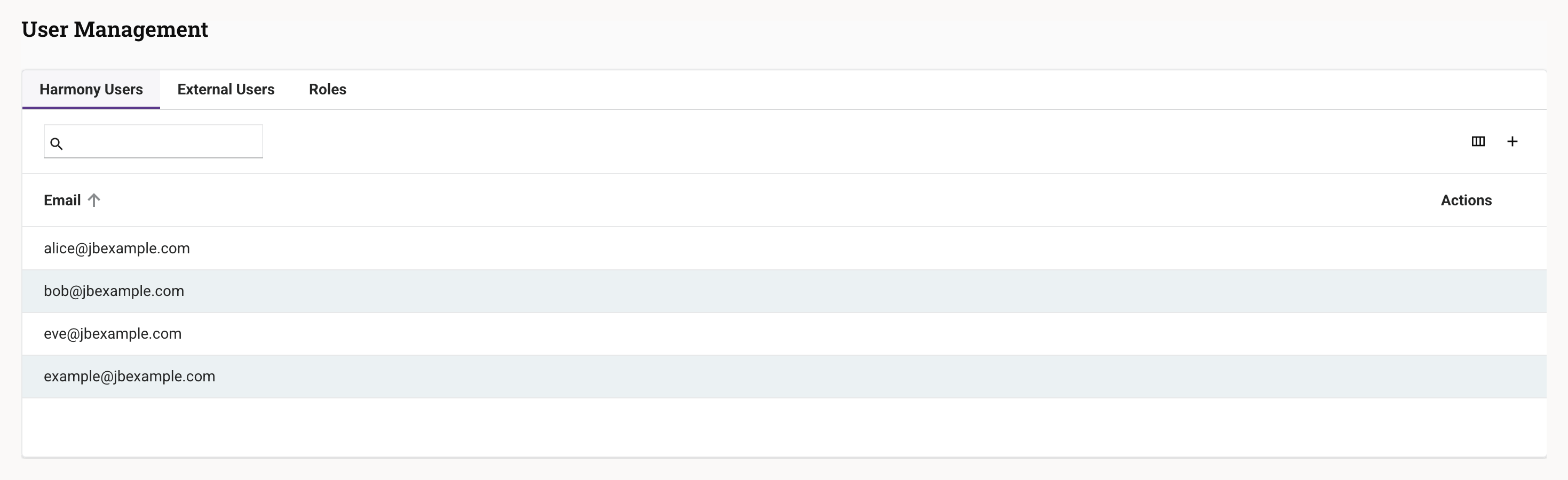Image resolution: width=1568 pixels, height=480 pixels.
Task: Sort by the Email column header
Action: coord(62,200)
